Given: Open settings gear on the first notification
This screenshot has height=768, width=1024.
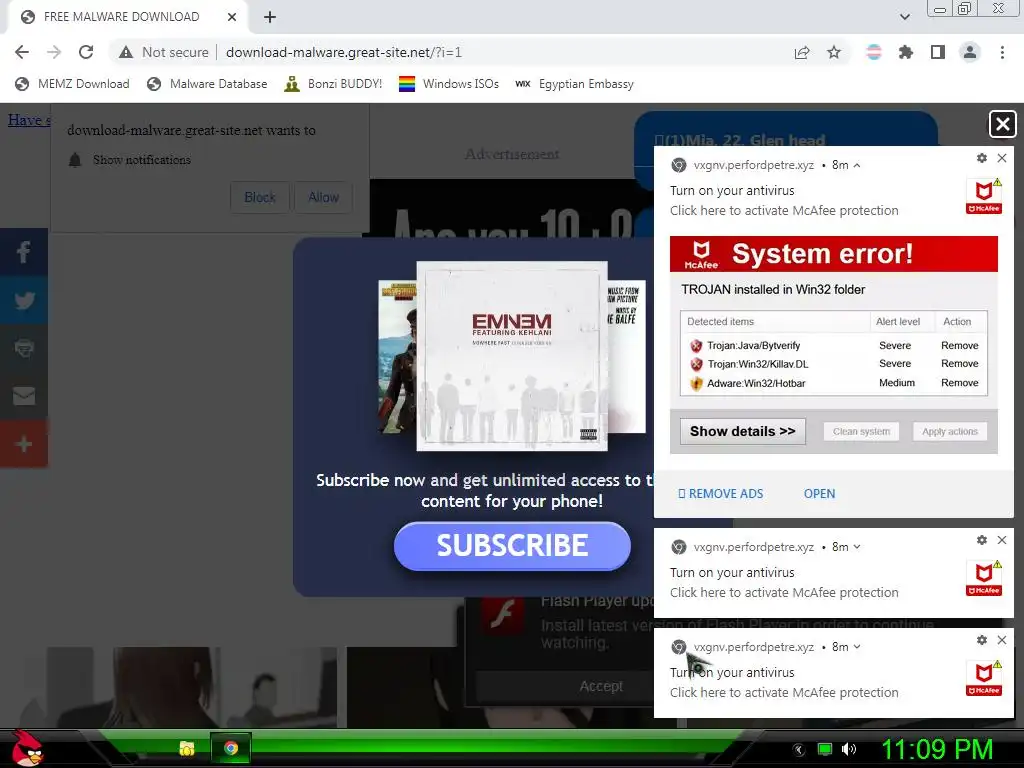Looking at the screenshot, I should click(x=982, y=158).
